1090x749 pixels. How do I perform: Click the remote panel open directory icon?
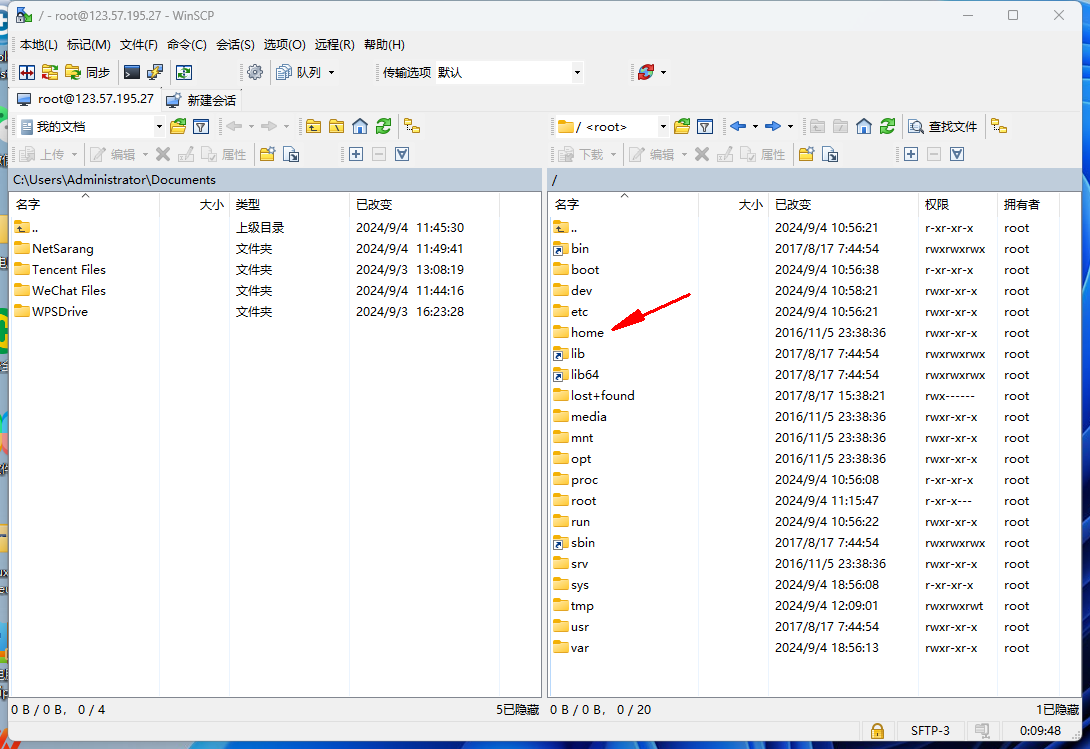point(682,127)
